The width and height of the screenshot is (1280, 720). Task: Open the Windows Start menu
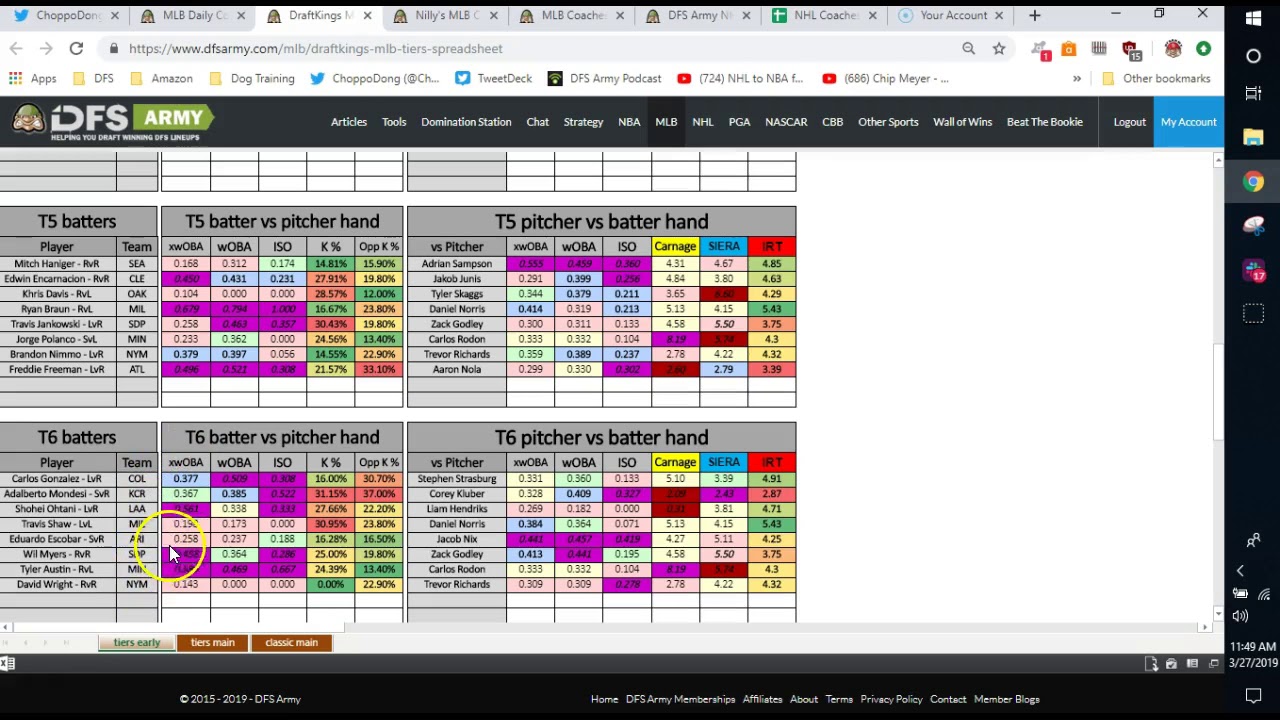pos(1253,18)
